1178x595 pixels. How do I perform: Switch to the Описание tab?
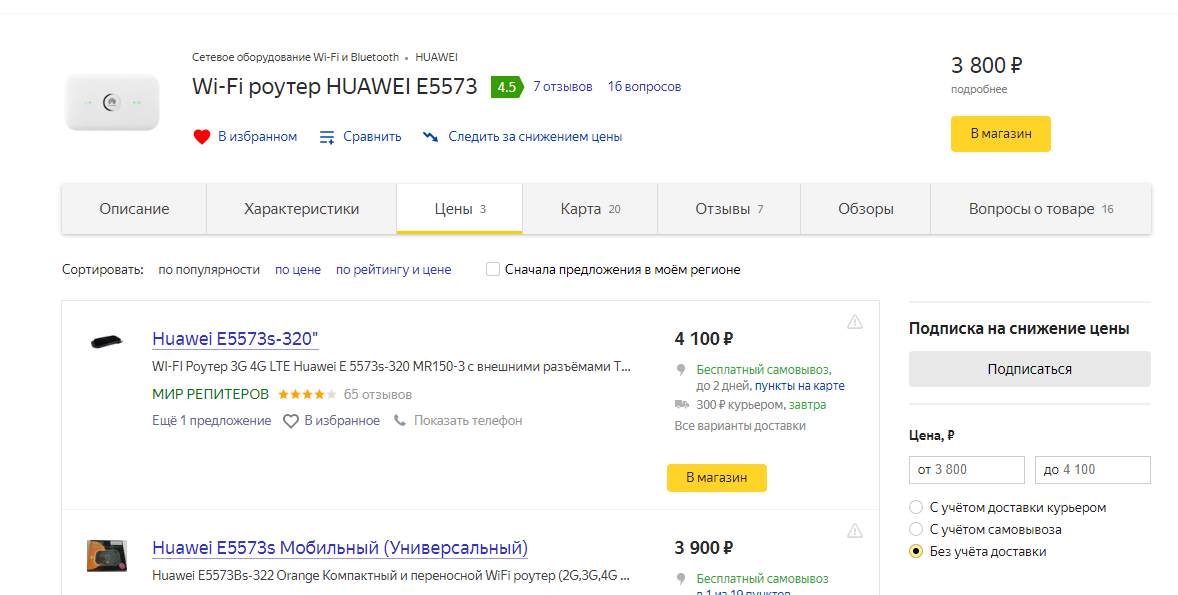point(134,209)
